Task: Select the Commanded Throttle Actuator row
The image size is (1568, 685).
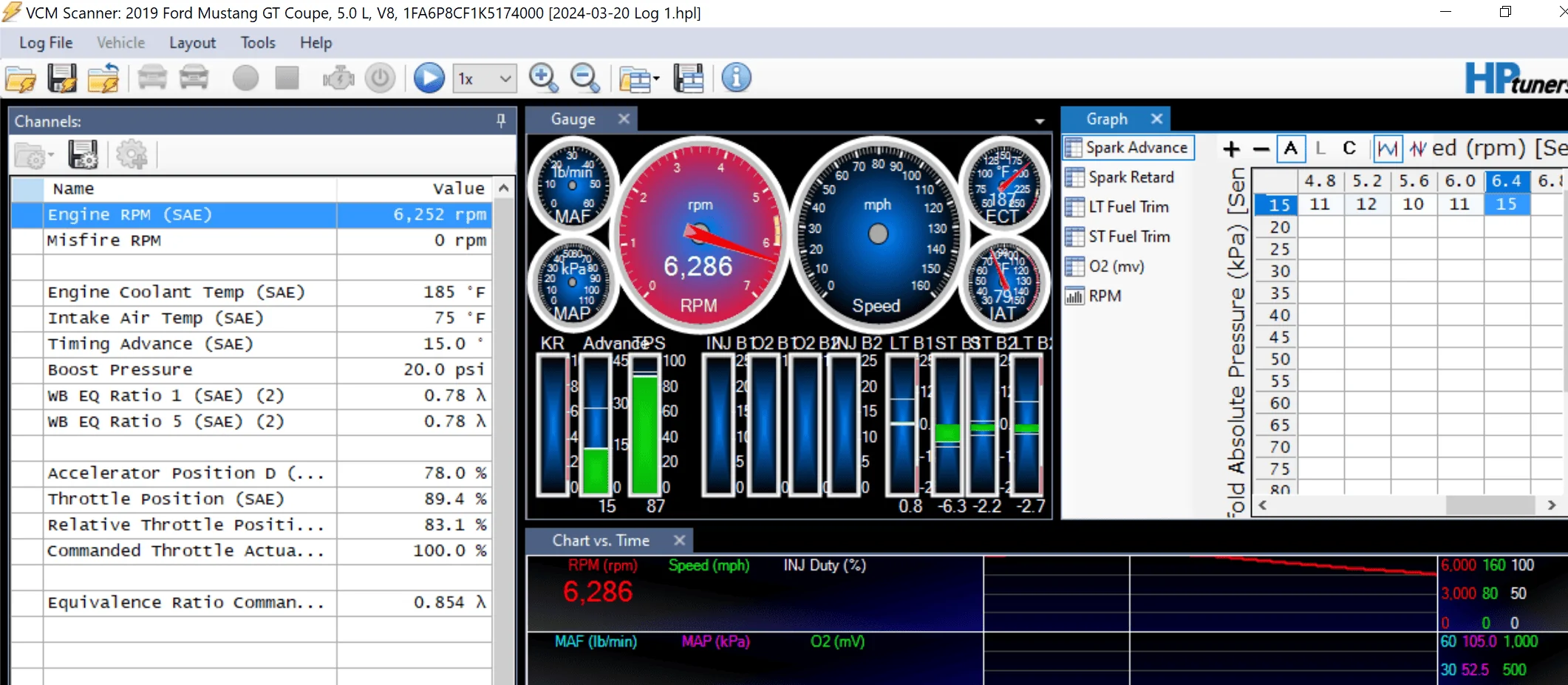Action: (251, 551)
